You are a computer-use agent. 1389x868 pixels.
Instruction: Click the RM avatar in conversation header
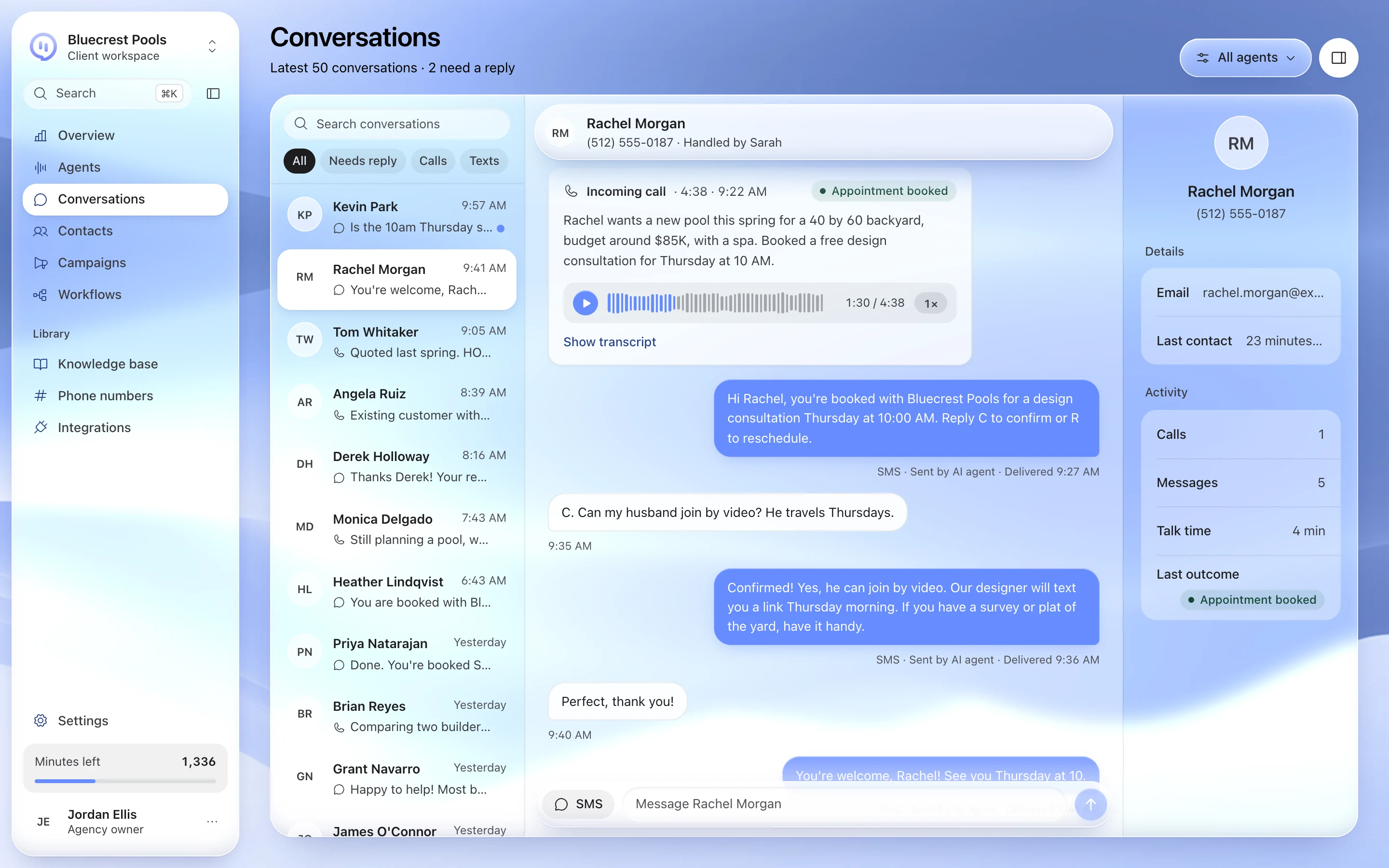[x=560, y=133]
